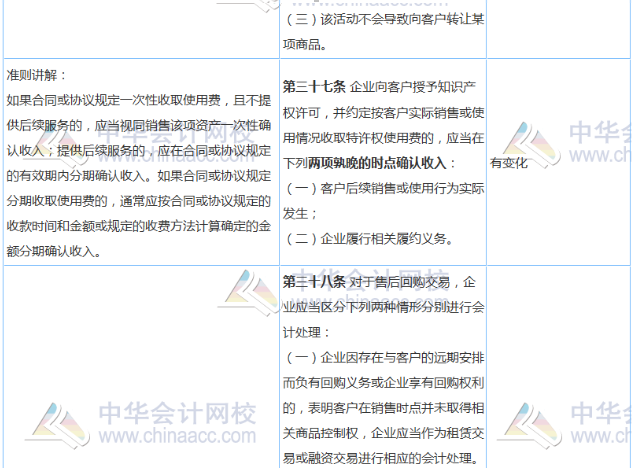Select the bold text '第三十七条'

tap(314, 87)
